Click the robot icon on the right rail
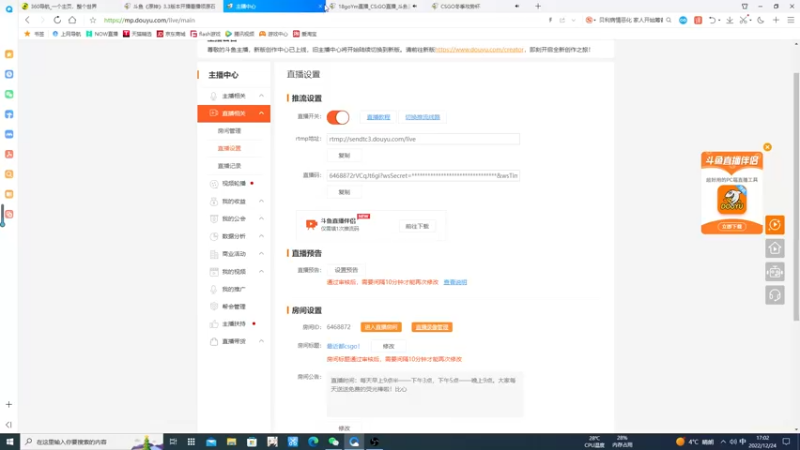The width and height of the screenshot is (800, 450). click(x=774, y=272)
